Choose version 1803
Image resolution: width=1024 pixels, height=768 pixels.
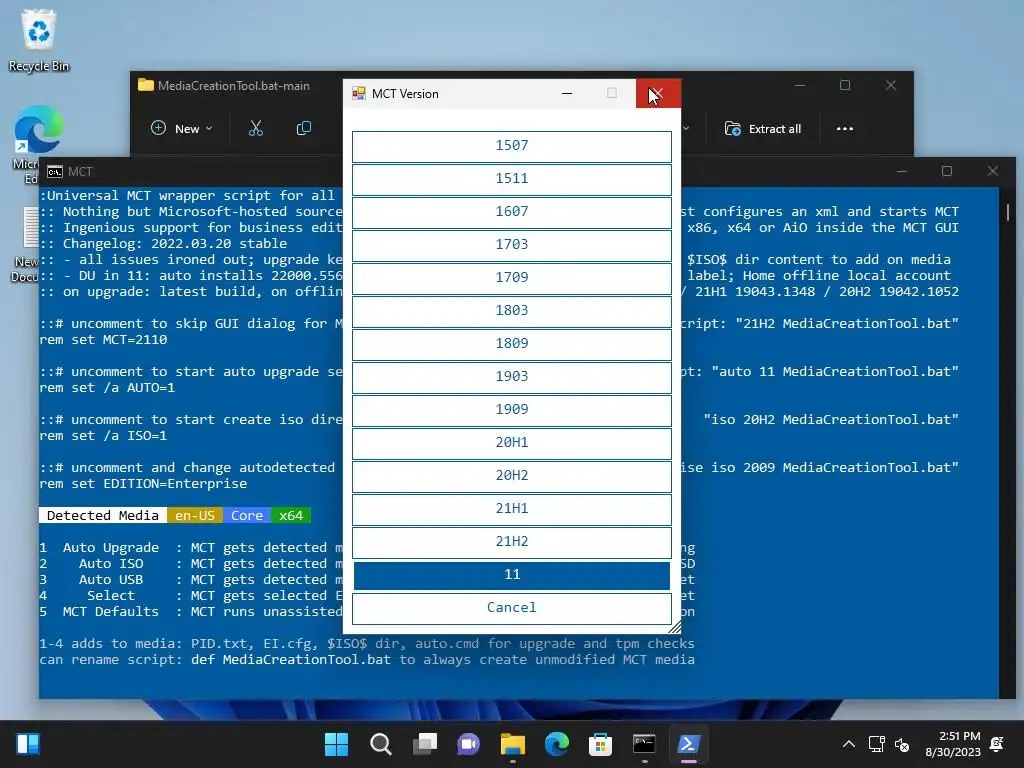511,311
